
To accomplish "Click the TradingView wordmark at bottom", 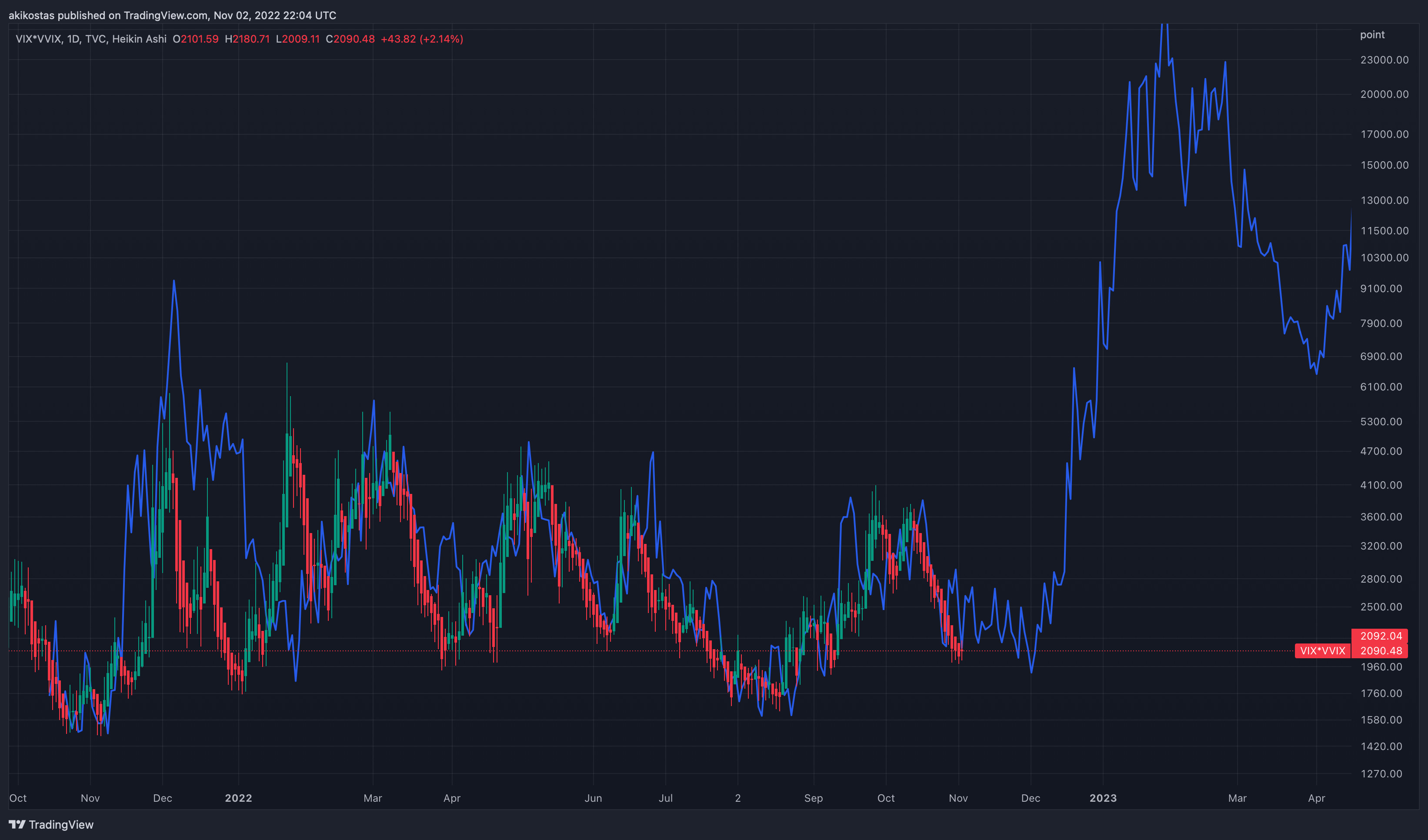I will [61, 825].
